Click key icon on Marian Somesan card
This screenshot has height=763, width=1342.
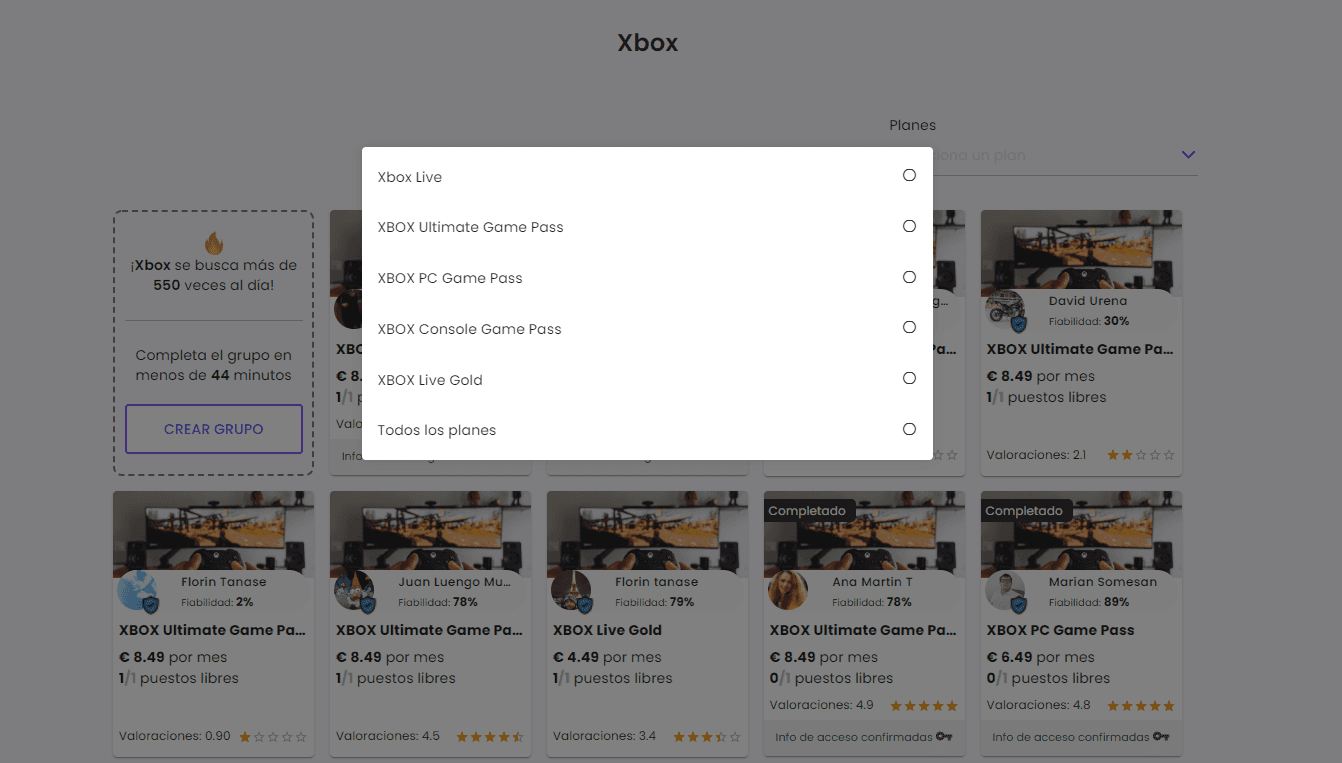point(1161,737)
